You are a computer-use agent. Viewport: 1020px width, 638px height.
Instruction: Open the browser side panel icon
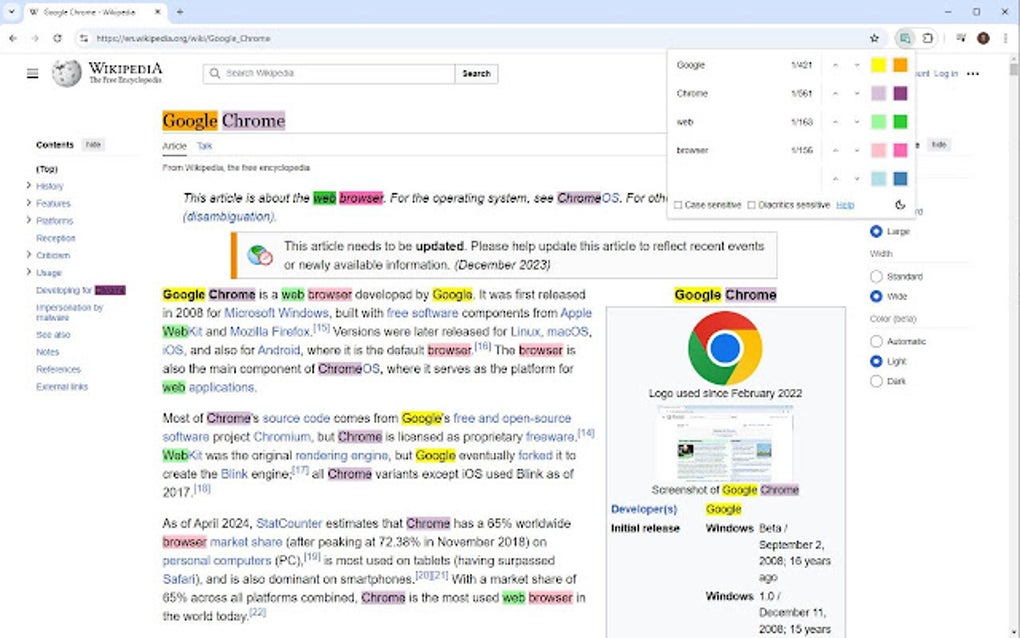click(927, 38)
